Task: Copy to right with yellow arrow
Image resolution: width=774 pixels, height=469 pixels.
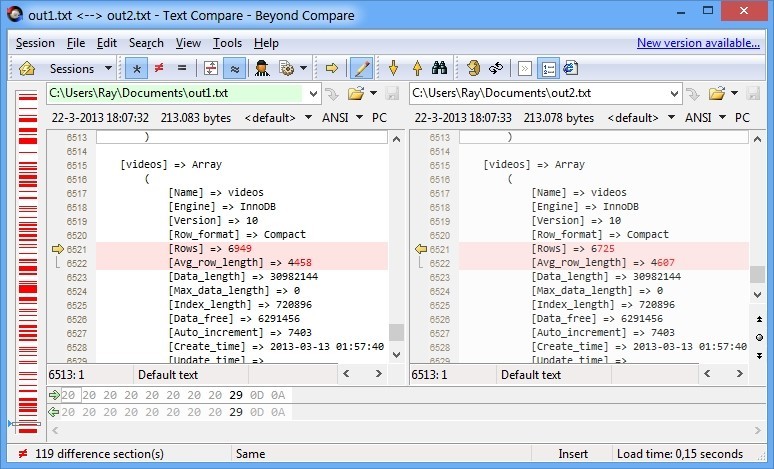Action: [332, 68]
